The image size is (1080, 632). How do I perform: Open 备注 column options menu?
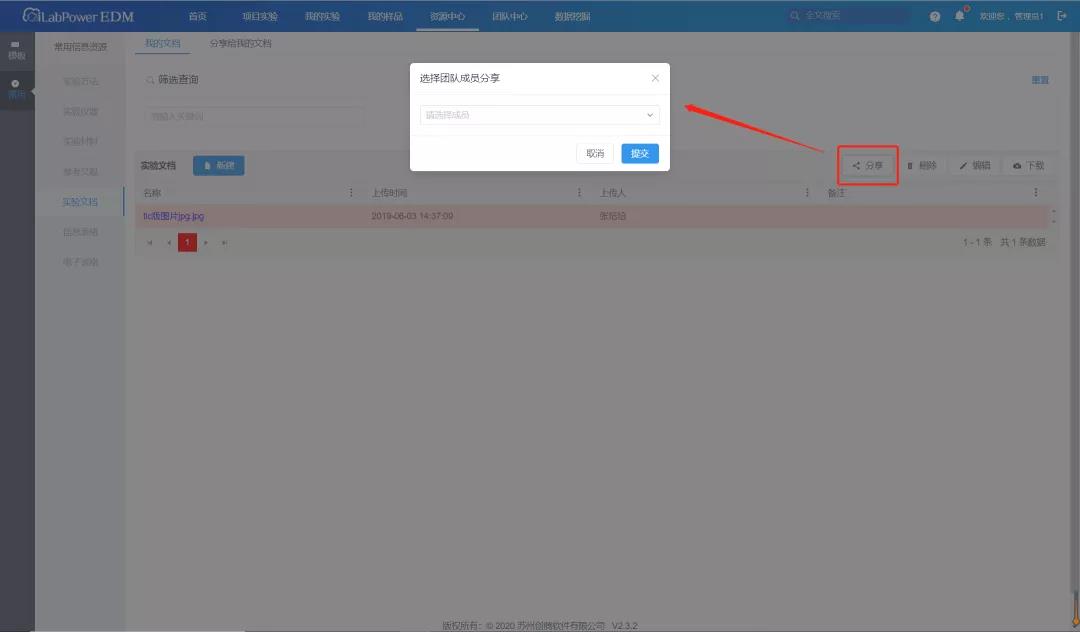[1036, 193]
